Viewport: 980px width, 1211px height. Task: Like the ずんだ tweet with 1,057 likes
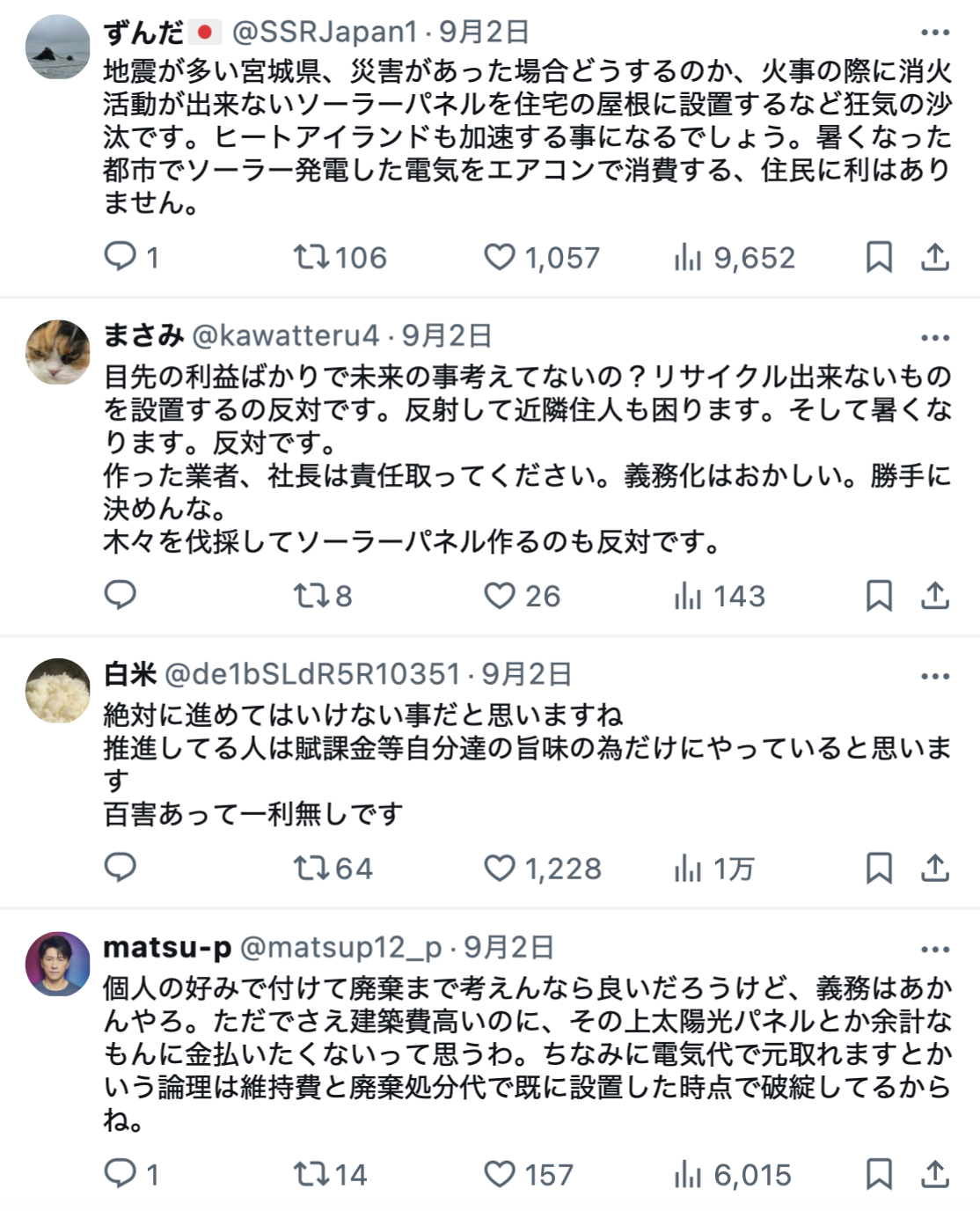[500, 256]
